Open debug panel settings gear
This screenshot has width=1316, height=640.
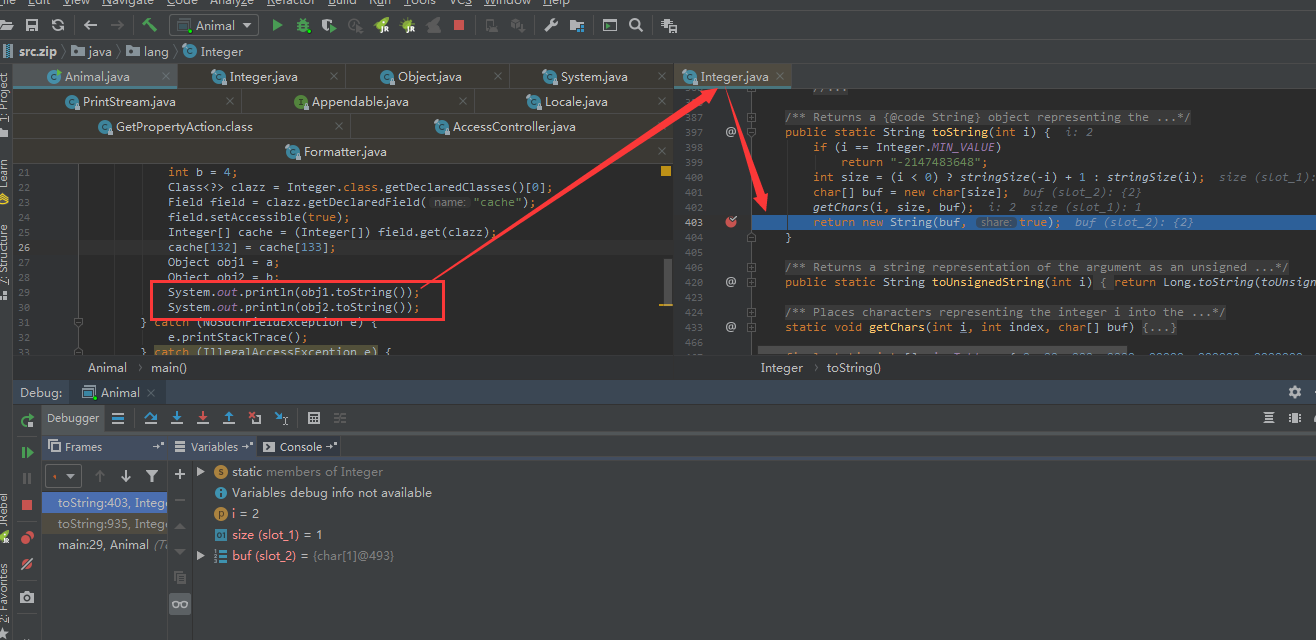(1295, 392)
